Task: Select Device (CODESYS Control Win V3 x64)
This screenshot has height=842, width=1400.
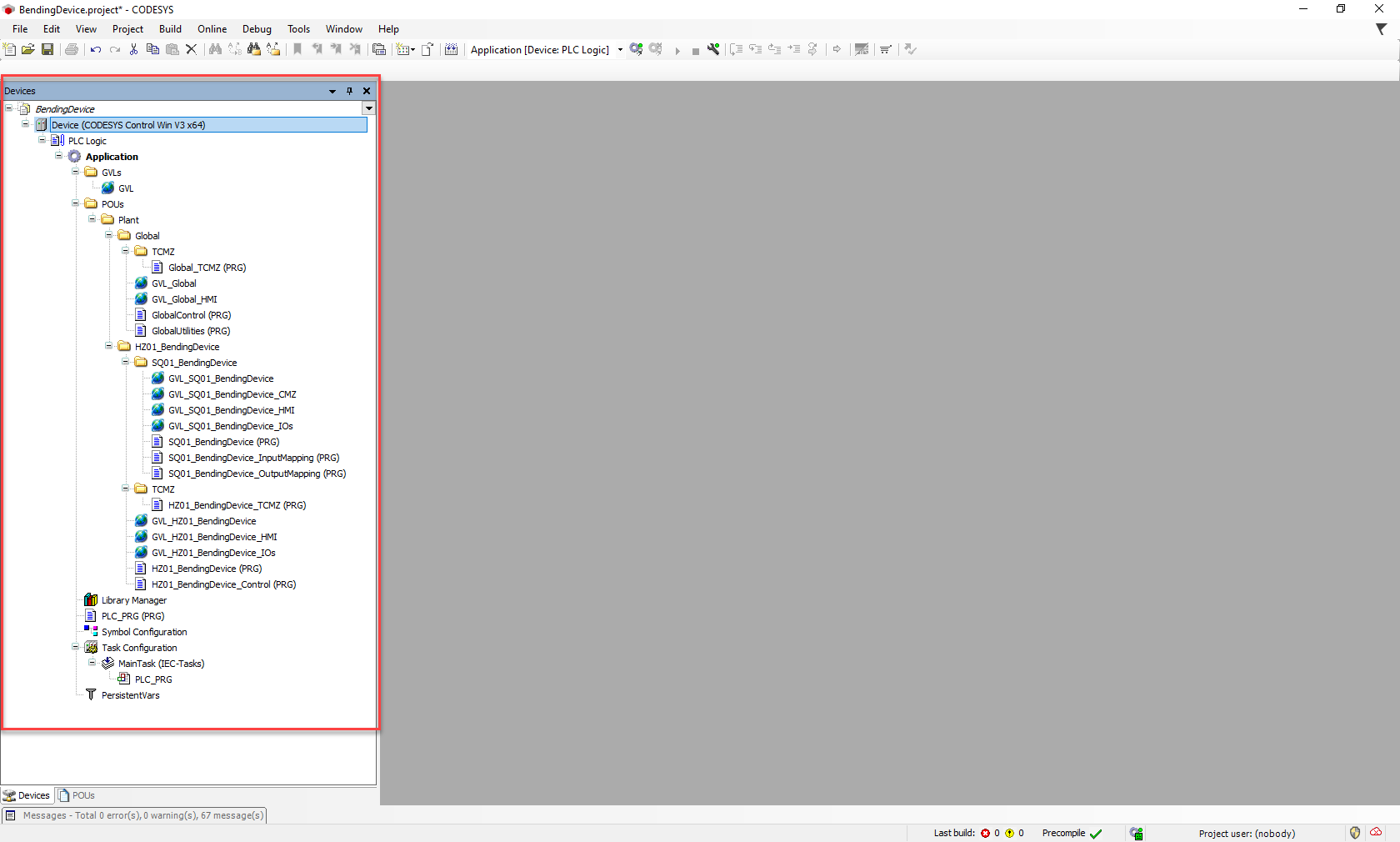Action: pyautogui.click(x=208, y=125)
